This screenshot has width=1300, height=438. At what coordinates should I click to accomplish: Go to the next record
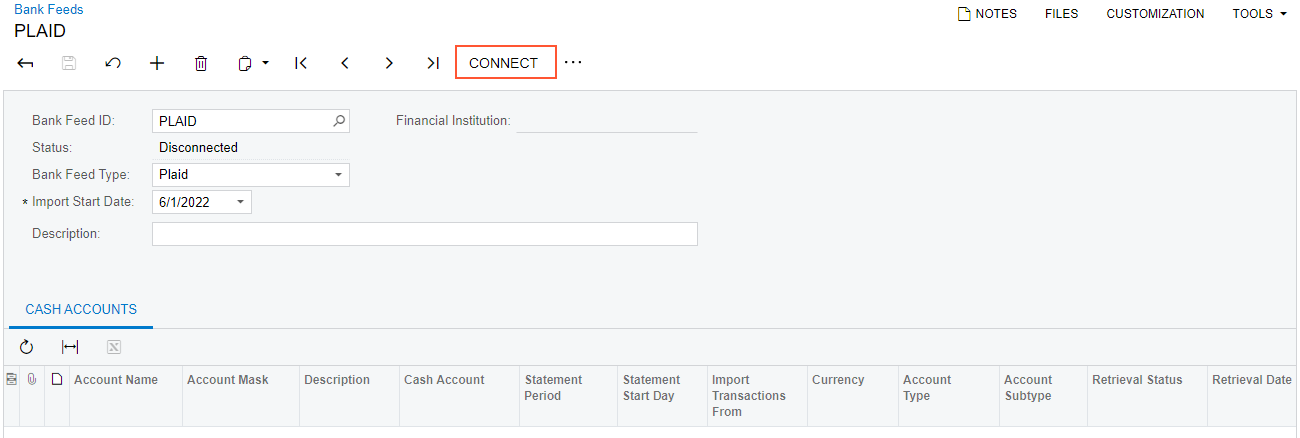[389, 63]
